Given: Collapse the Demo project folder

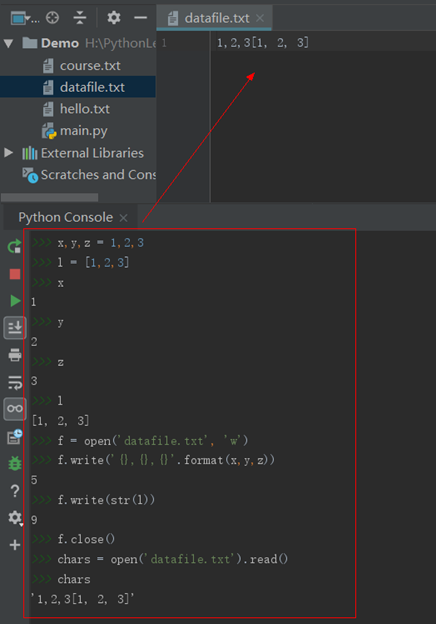Looking at the screenshot, I should pyautogui.click(x=8, y=43).
